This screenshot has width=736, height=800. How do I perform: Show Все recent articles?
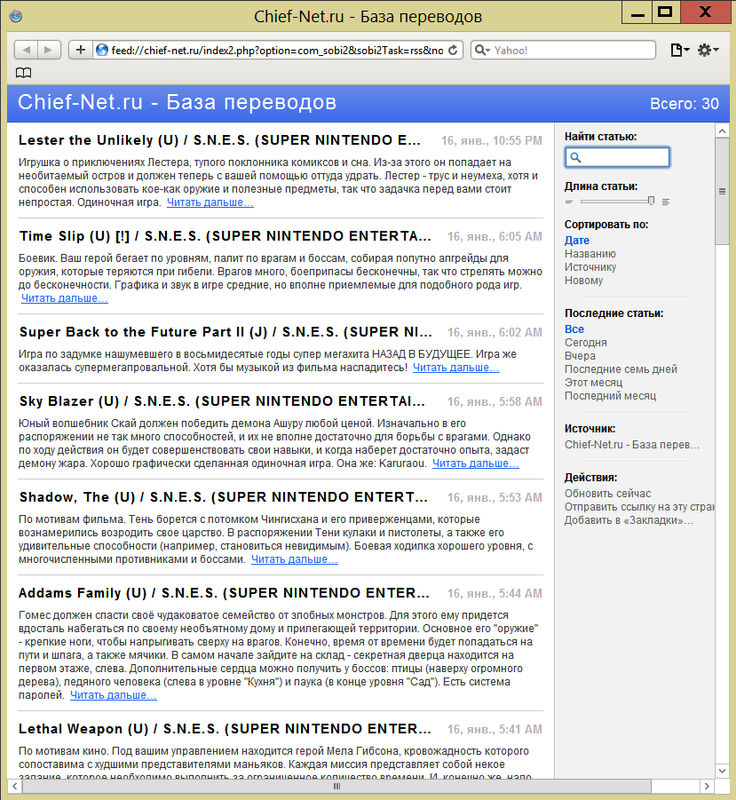(x=574, y=329)
